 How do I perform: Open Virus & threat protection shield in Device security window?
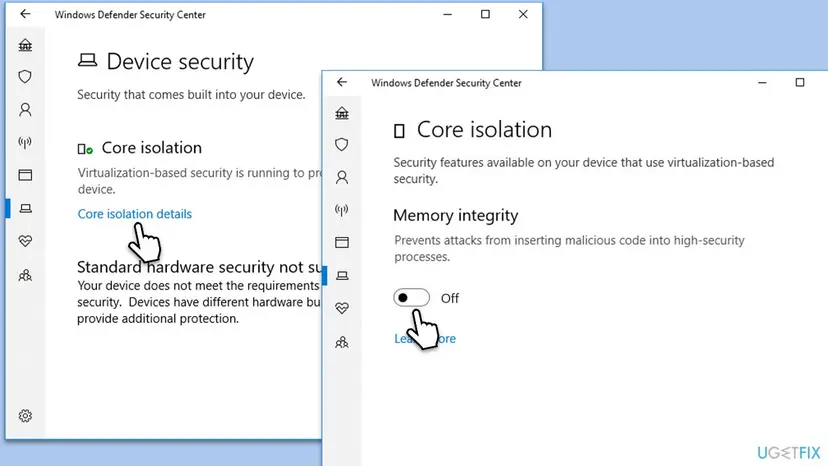pos(25,77)
